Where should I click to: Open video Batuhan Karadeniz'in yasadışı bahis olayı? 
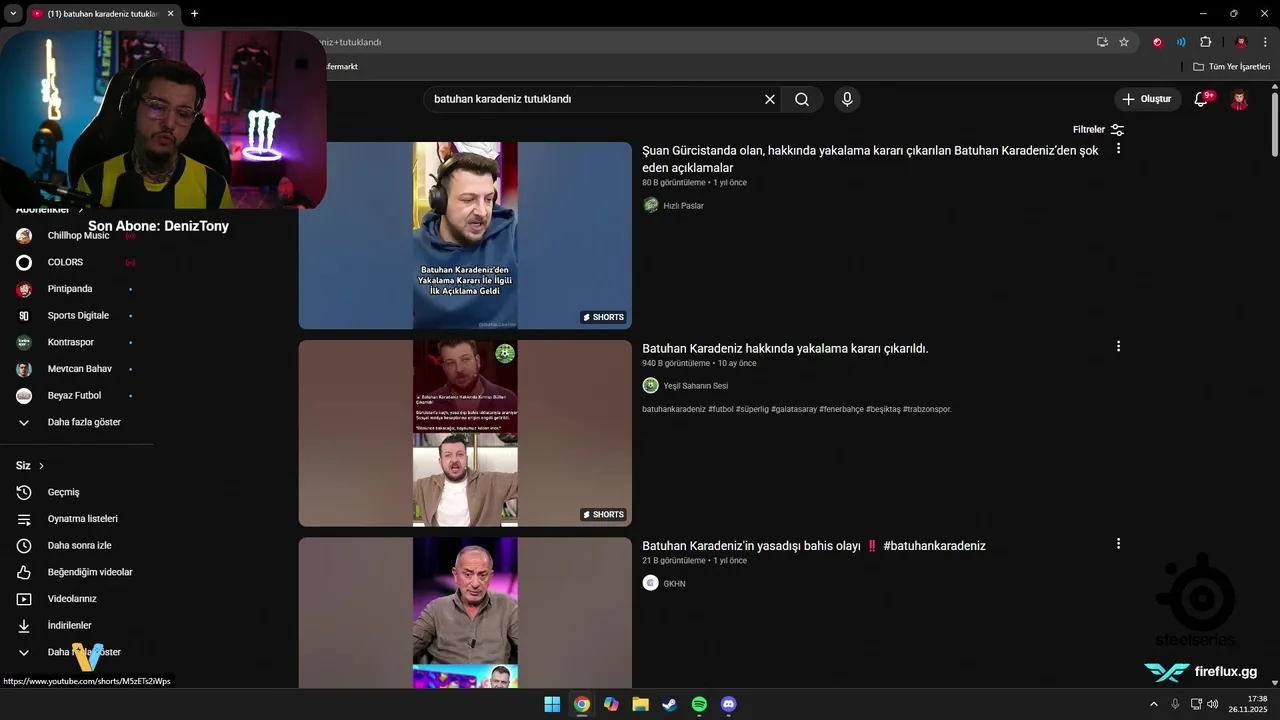[814, 546]
